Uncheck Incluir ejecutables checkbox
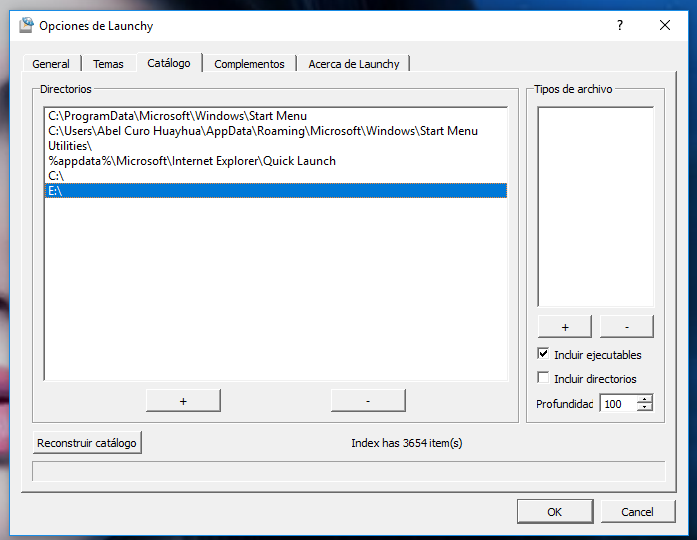Viewport: 697px width, 540px height. click(543, 354)
